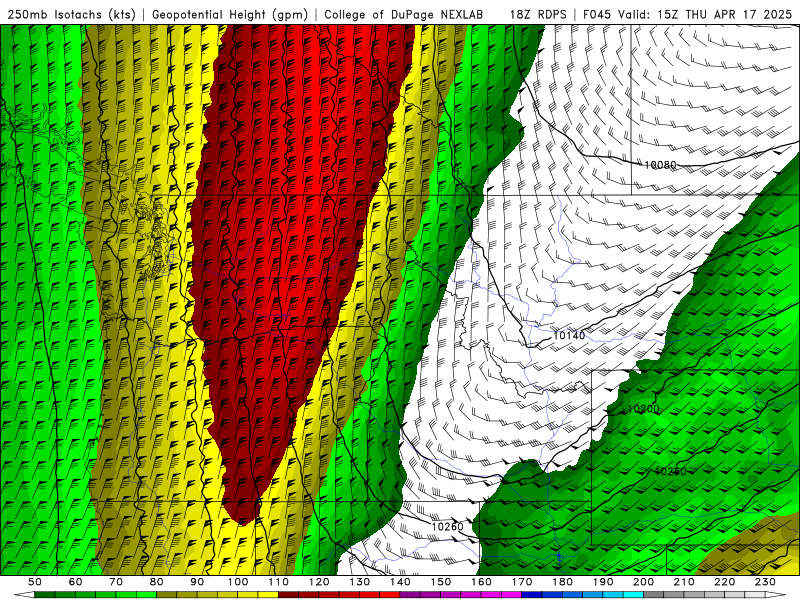Image resolution: width=800 pixels, height=600 pixels.
Task: Click the "F045 Valid: 15Z THU APR 17 2025" text
Action: pos(687,15)
